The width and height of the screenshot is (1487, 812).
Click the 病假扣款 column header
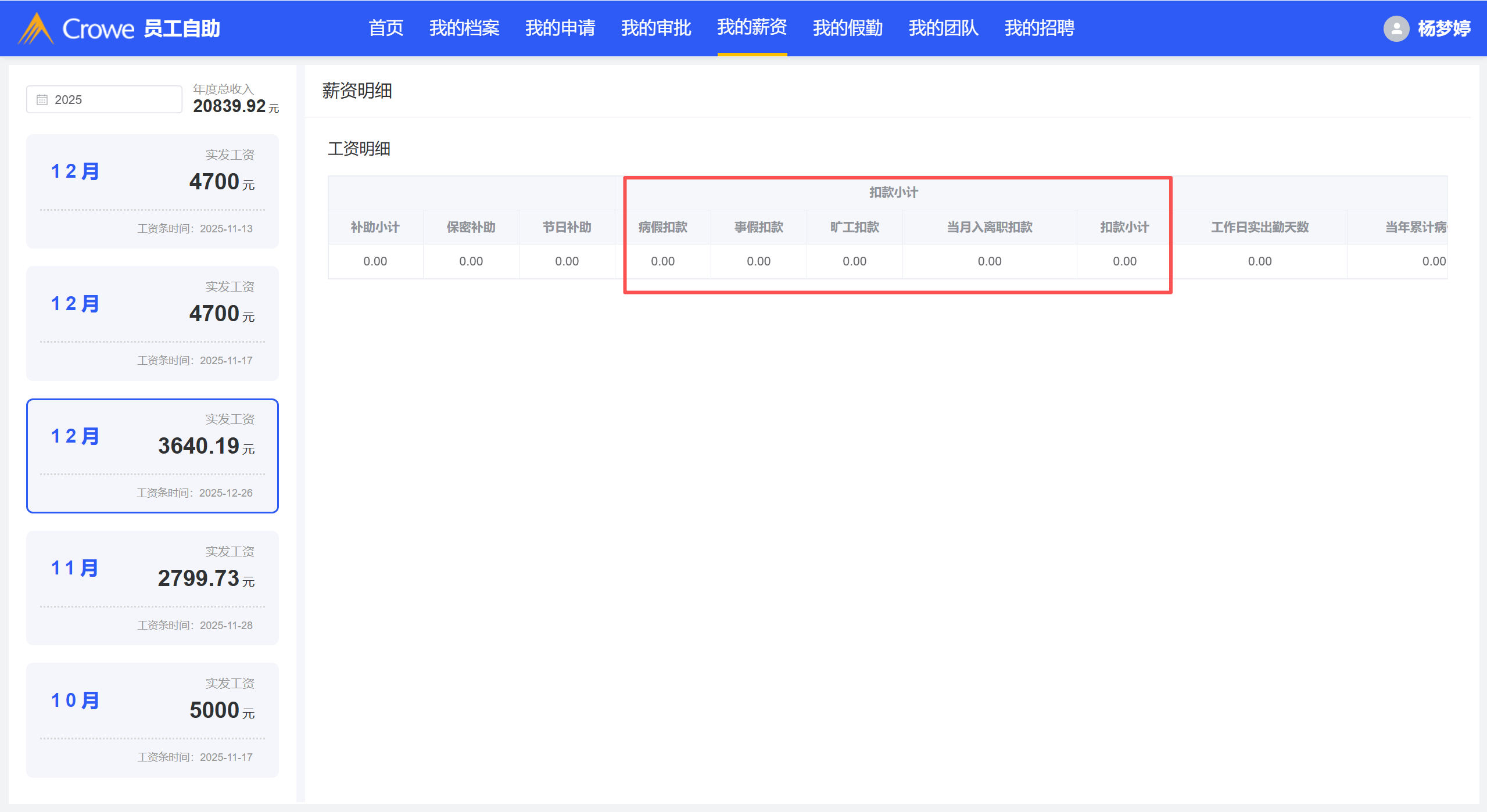pyautogui.click(x=662, y=227)
